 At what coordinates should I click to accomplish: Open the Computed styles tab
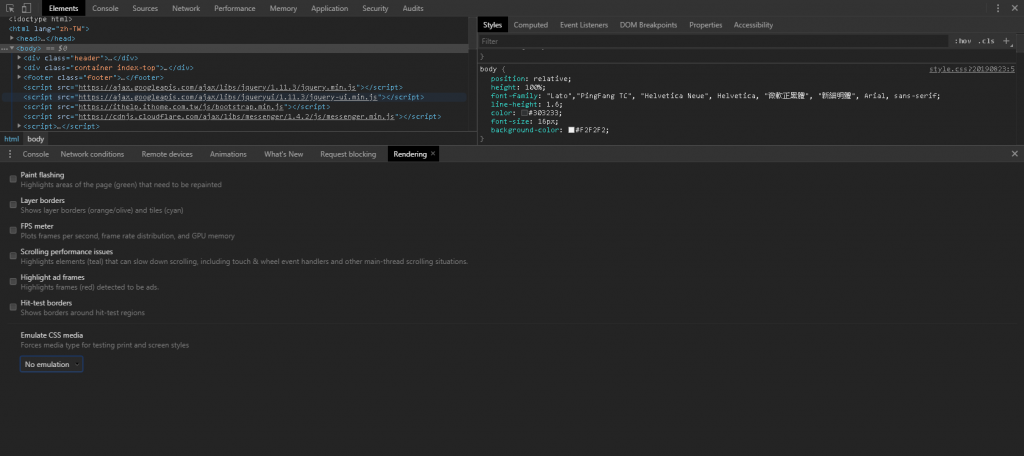[530, 25]
